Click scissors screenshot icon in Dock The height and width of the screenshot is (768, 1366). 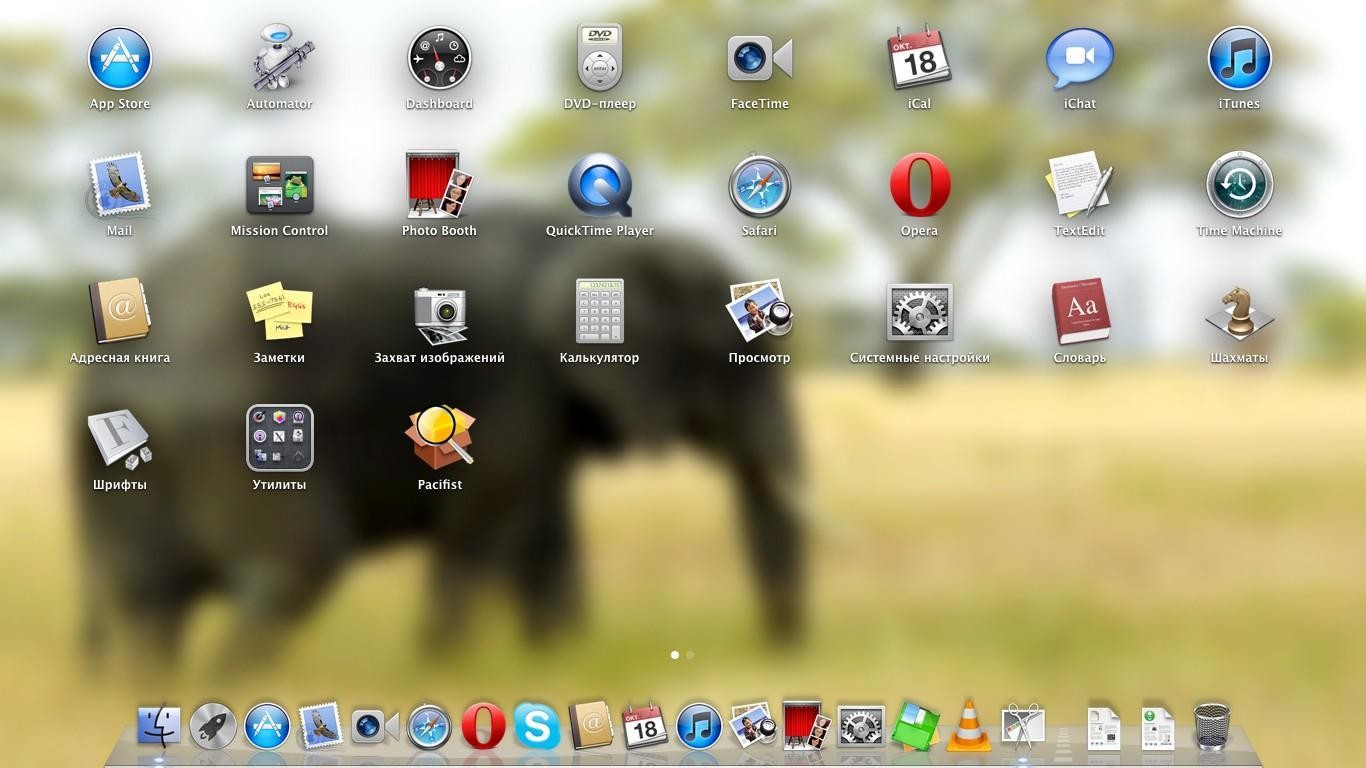[1022, 726]
